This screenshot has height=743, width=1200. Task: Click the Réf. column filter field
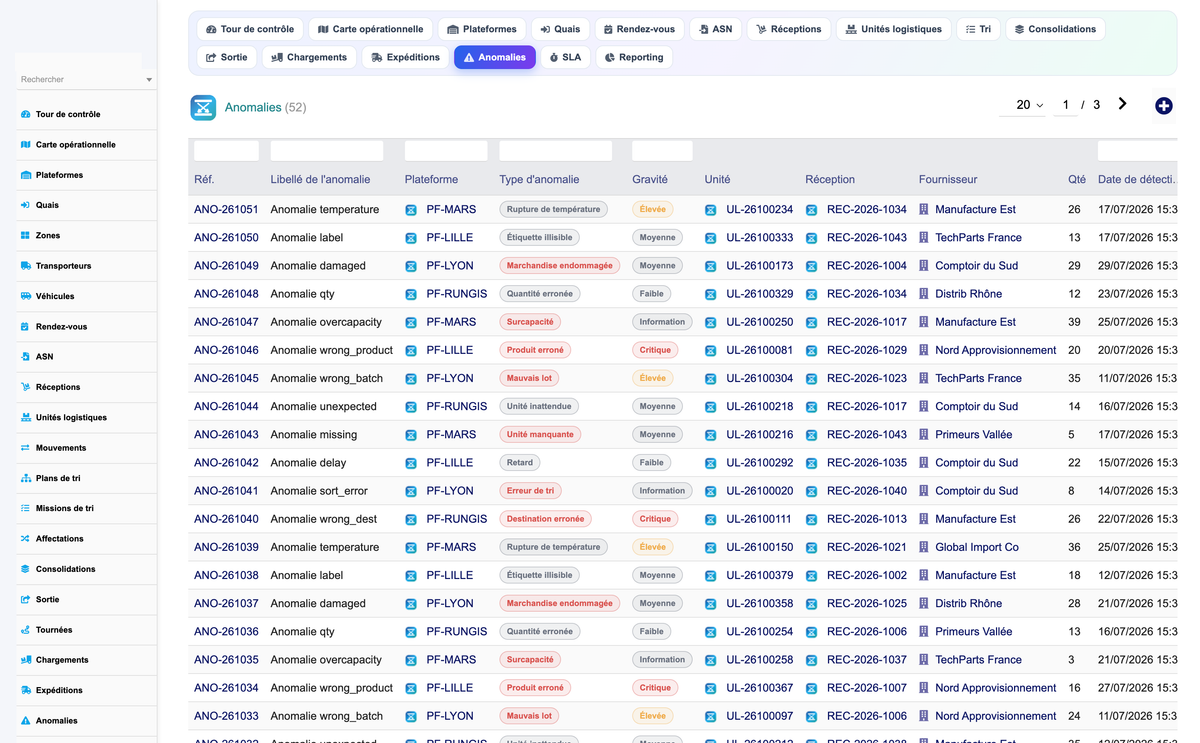point(226,151)
